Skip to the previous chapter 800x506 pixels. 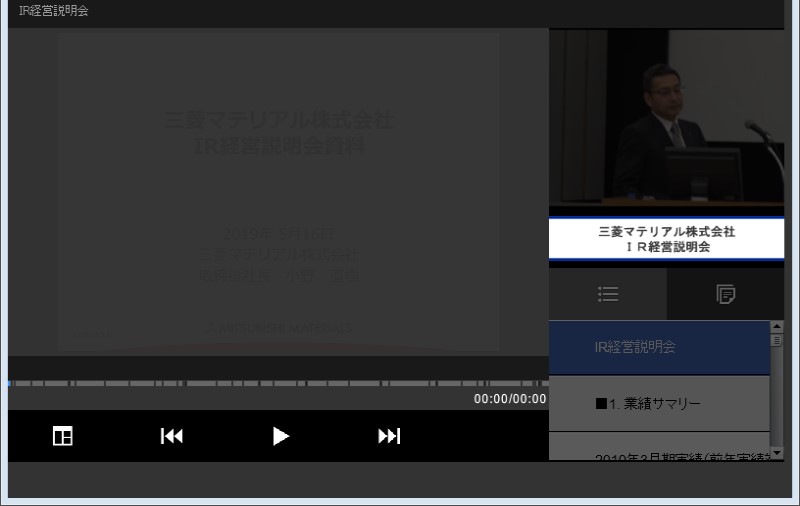click(171, 436)
